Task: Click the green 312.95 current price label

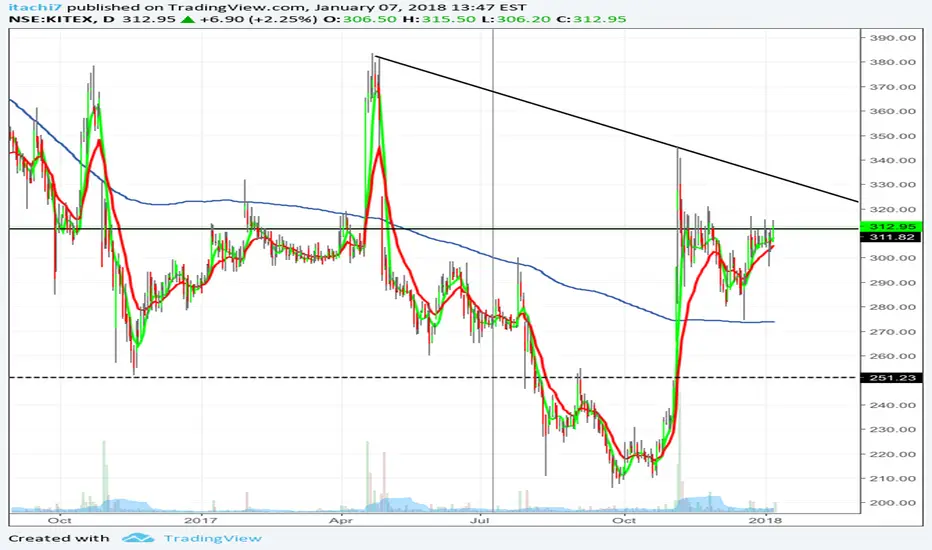Action: click(x=892, y=227)
